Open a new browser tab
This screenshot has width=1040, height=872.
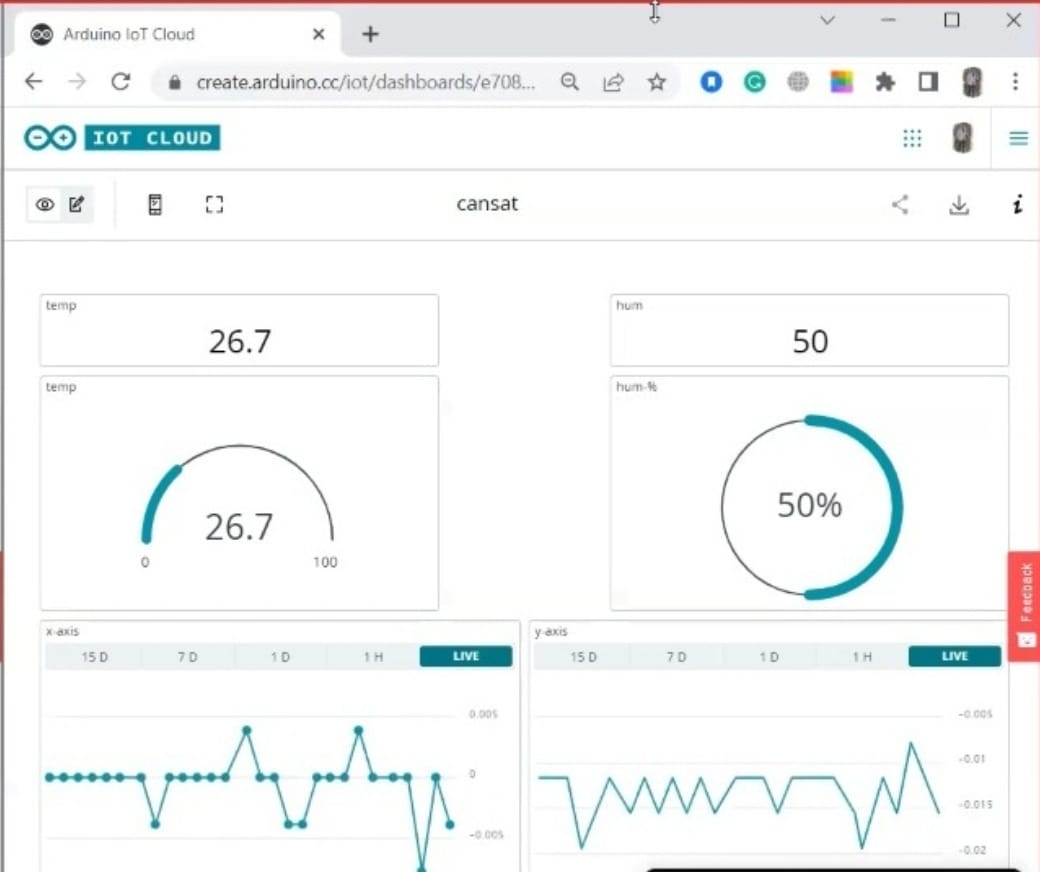(x=370, y=34)
